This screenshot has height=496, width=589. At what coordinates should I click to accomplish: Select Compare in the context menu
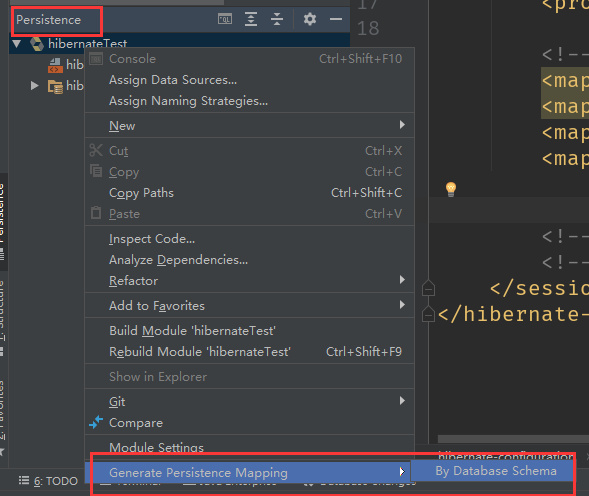[250, 423]
